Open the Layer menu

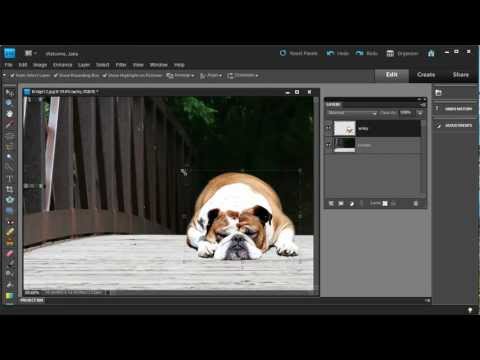[84, 65]
